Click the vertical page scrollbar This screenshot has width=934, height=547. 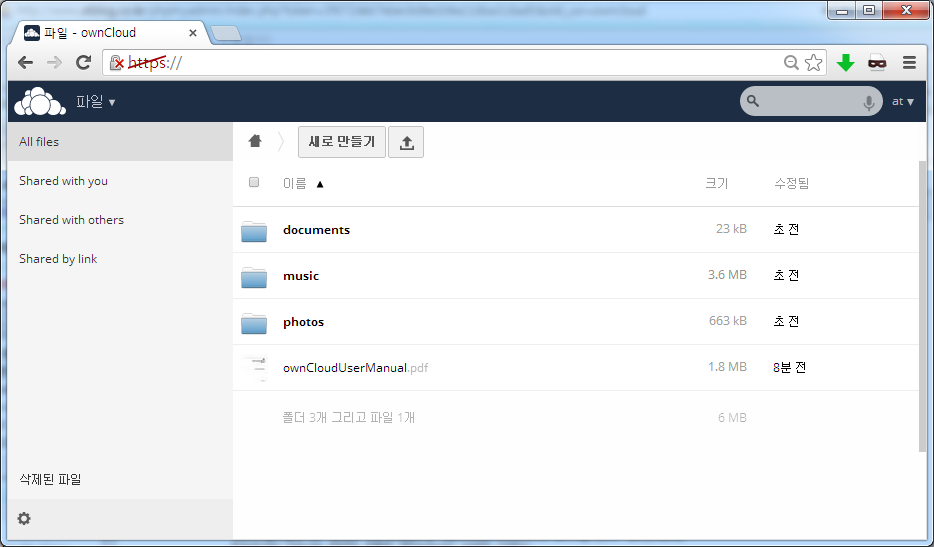click(x=922, y=306)
